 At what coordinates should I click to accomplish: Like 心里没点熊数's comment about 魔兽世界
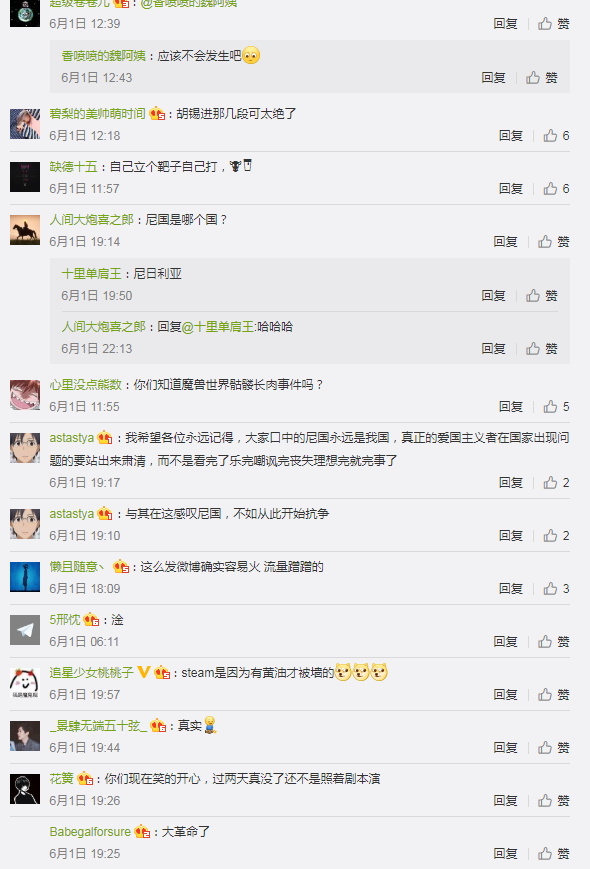coord(556,407)
